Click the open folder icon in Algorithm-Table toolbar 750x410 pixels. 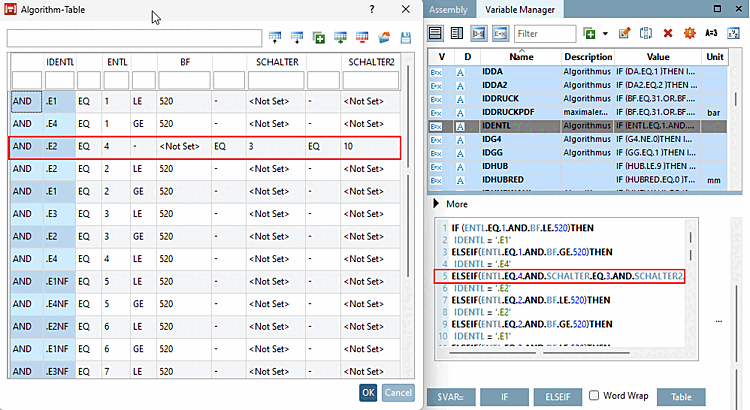tap(384, 37)
